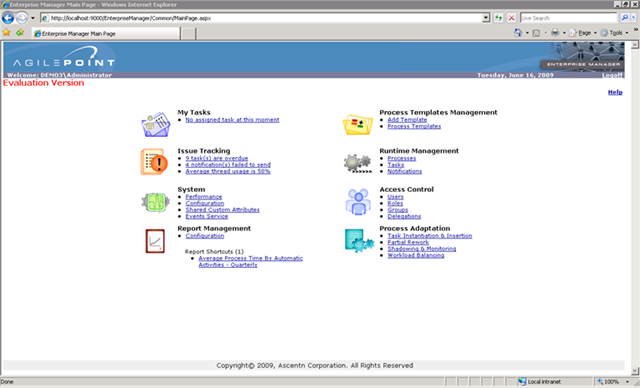Open No assigned task at this moment link

232,120
